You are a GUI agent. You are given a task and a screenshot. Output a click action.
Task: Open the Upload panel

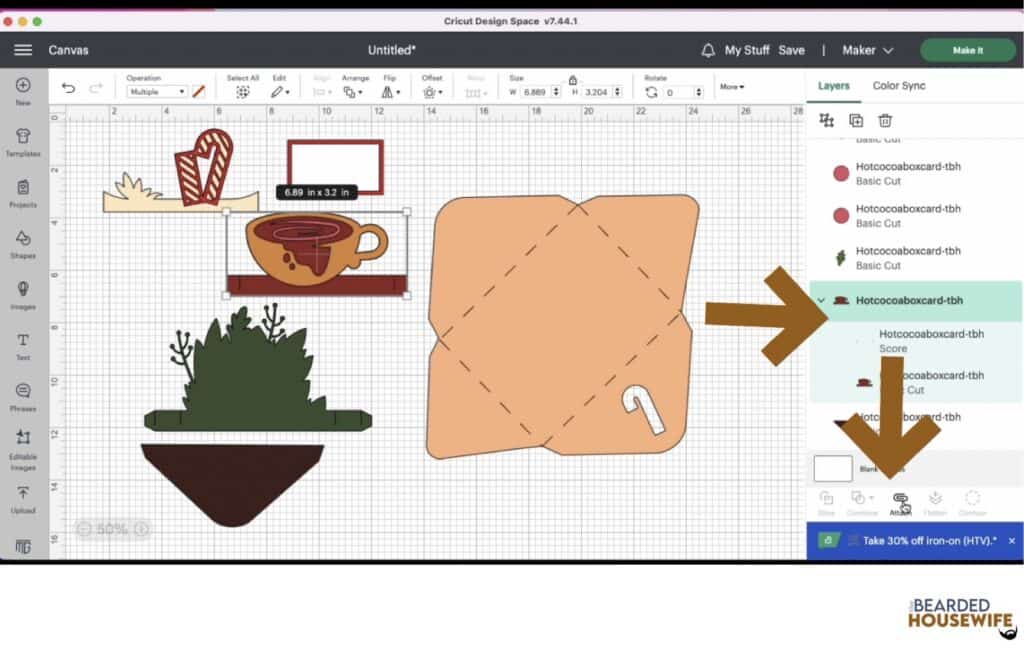pyautogui.click(x=23, y=497)
